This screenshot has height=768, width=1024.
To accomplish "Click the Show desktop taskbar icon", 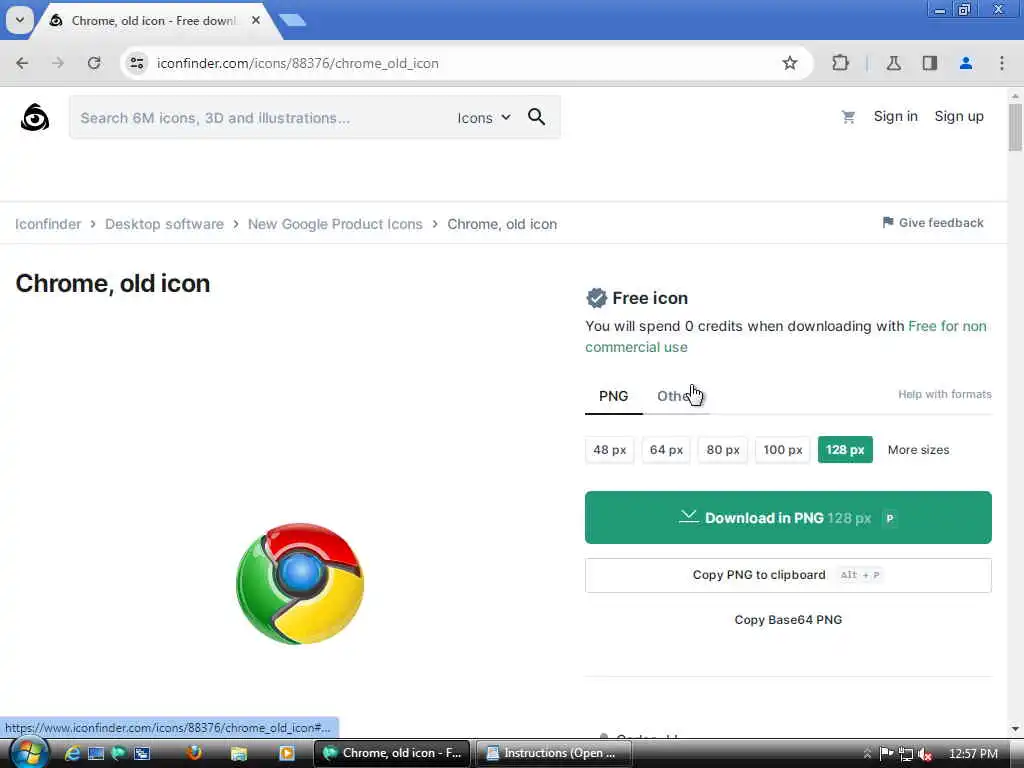I will pyautogui.click(x=96, y=753).
